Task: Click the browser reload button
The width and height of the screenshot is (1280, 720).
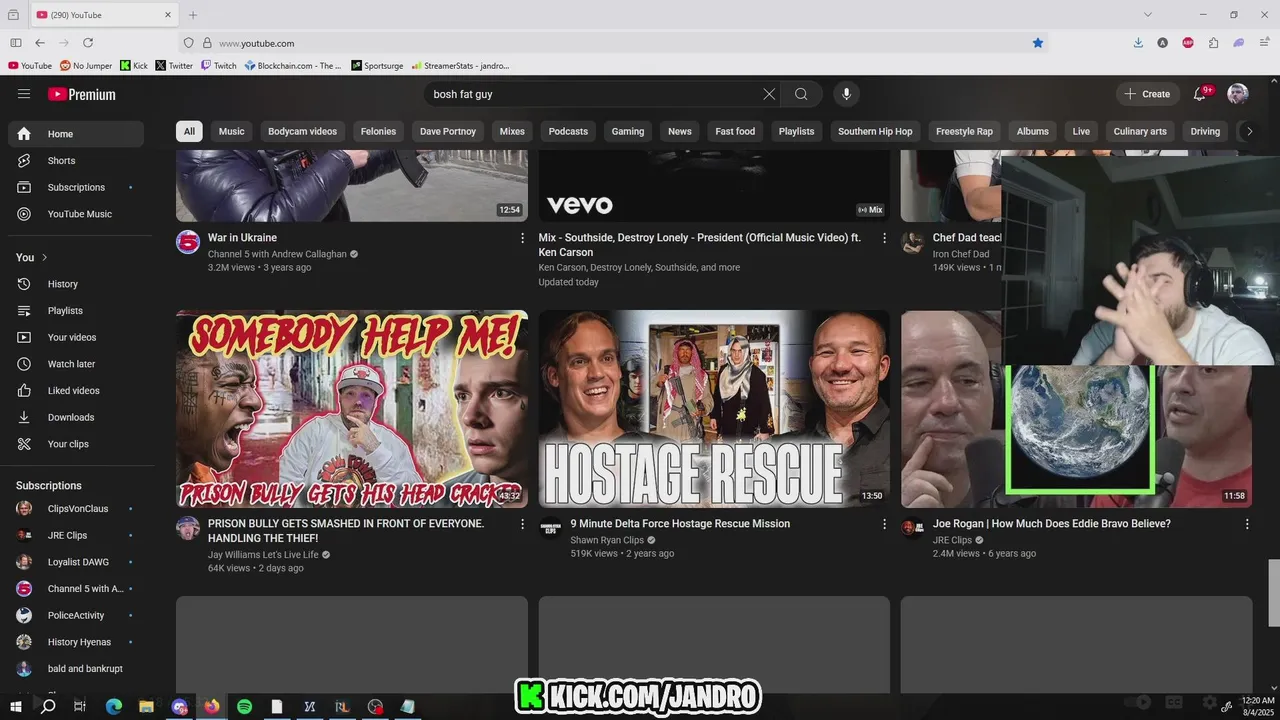Action: coord(88,43)
